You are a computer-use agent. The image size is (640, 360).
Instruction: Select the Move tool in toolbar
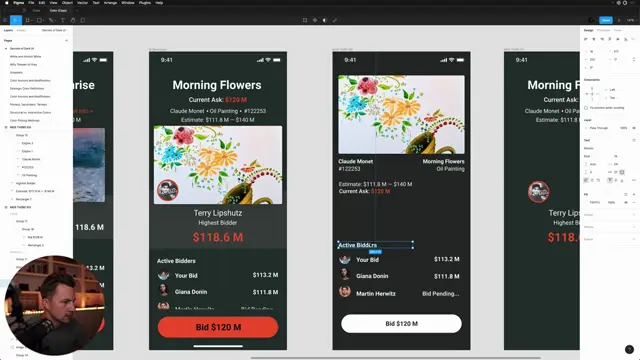(x=16, y=20)
